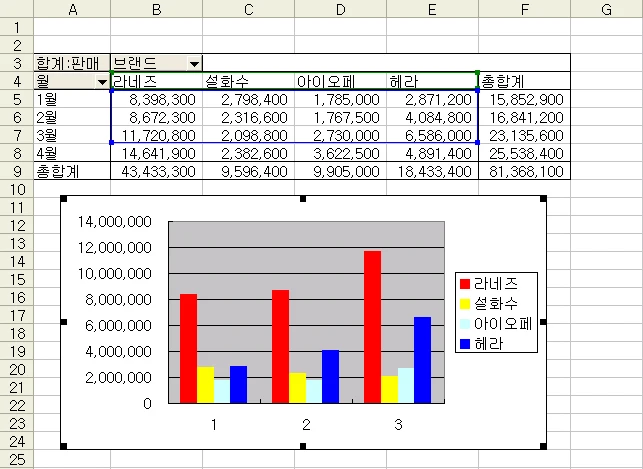Viewport: 643px width, 469px height.
Task: Click cell with value 2,730,000
Action: coord(340,135)
